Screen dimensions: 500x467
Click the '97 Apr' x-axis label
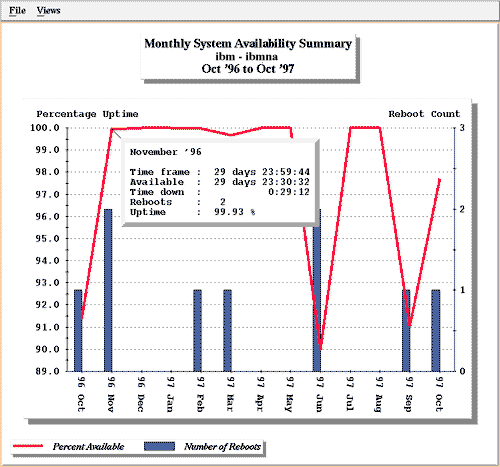coord(260,394)
